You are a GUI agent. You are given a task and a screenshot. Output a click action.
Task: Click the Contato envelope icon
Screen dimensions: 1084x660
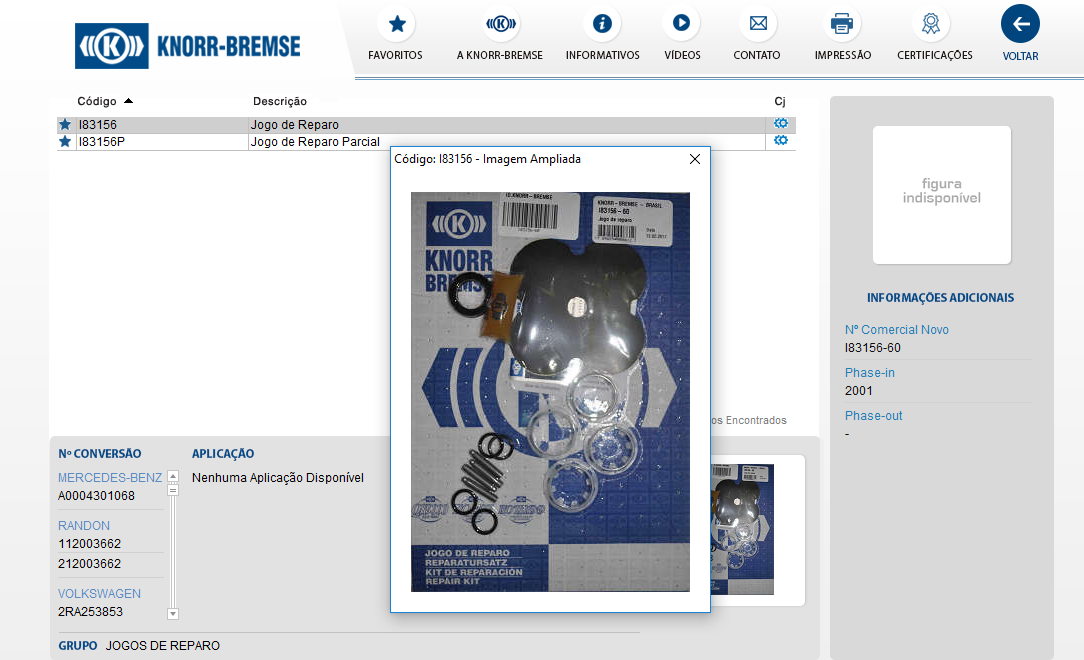coord(757,24)
